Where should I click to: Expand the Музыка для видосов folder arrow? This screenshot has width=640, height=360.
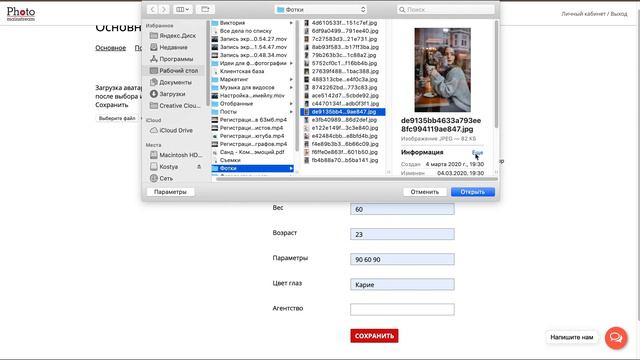coord(291,87)
